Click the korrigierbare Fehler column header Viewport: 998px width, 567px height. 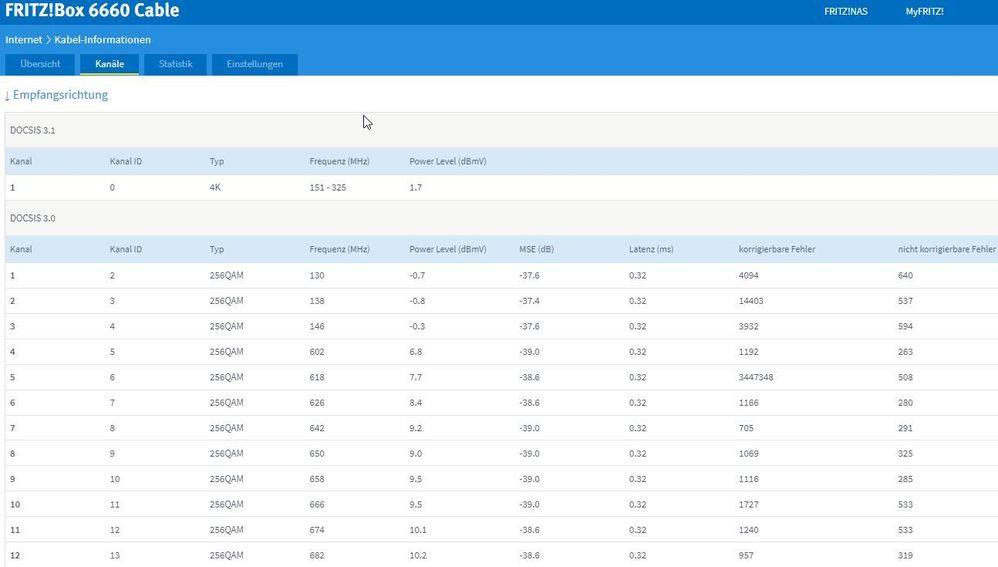(x=776, y=249)
